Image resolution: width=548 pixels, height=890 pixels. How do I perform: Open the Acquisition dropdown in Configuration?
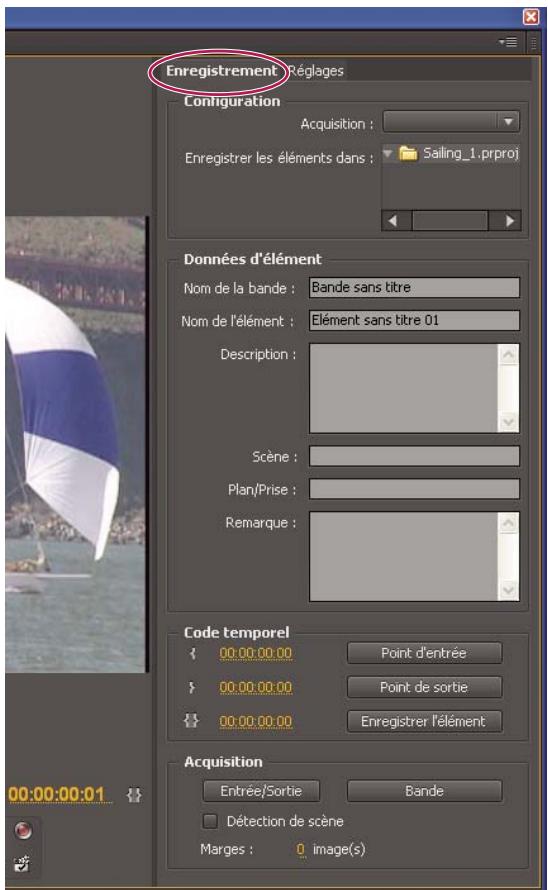tap(451, 121)
